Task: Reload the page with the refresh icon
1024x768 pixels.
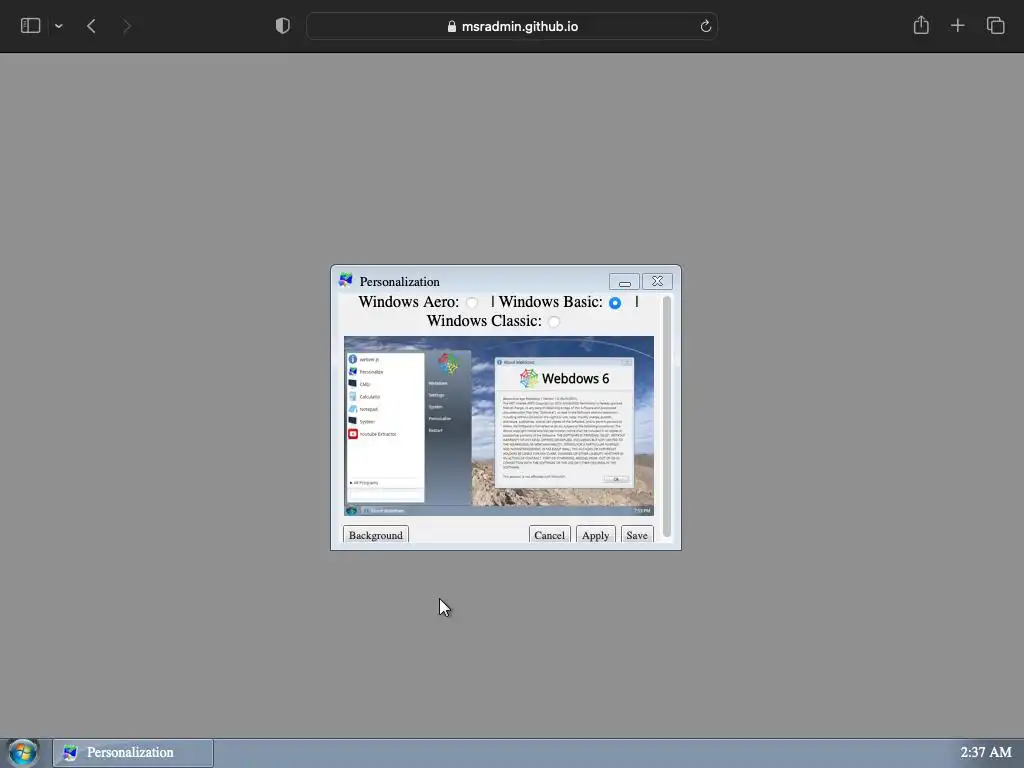Action: (x=705, y=26)
